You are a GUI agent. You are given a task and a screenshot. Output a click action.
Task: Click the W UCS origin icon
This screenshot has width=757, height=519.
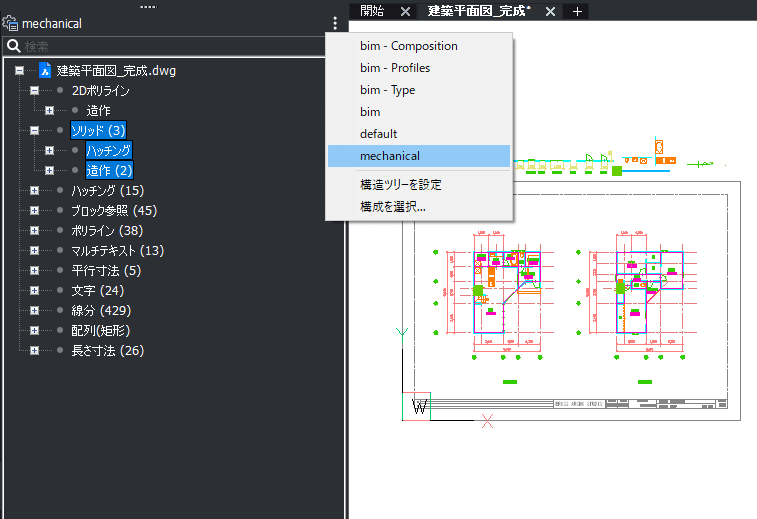[420, 407]
